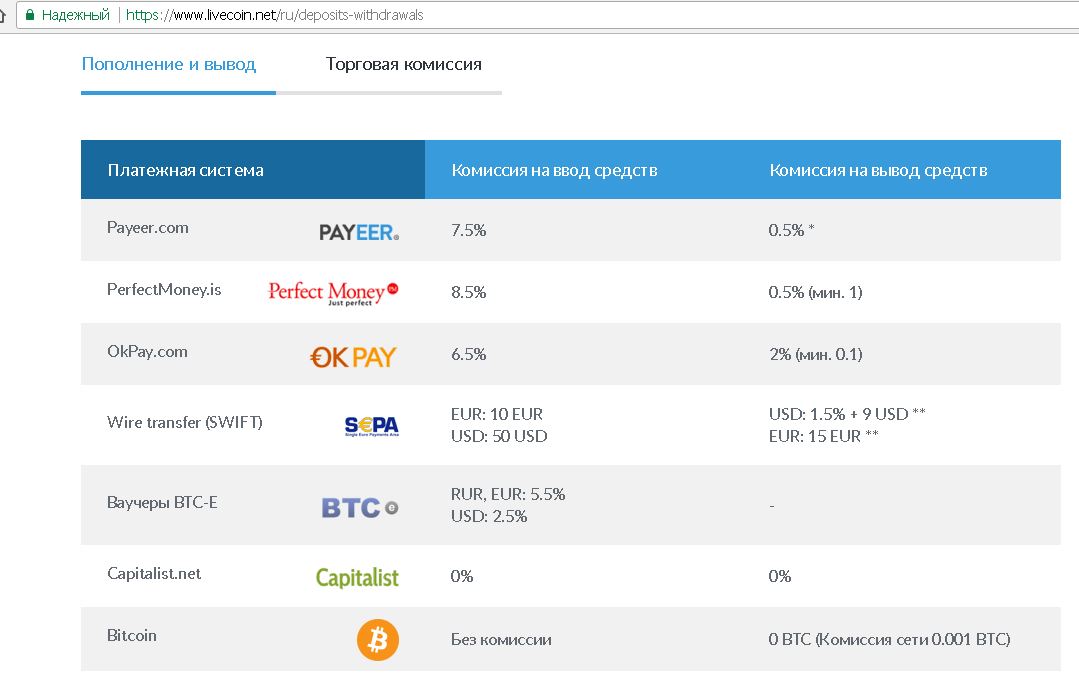1079x674 pixels.
Task: Click the Wire transfer (SWIFT) label
Action: tap(185, 422)
